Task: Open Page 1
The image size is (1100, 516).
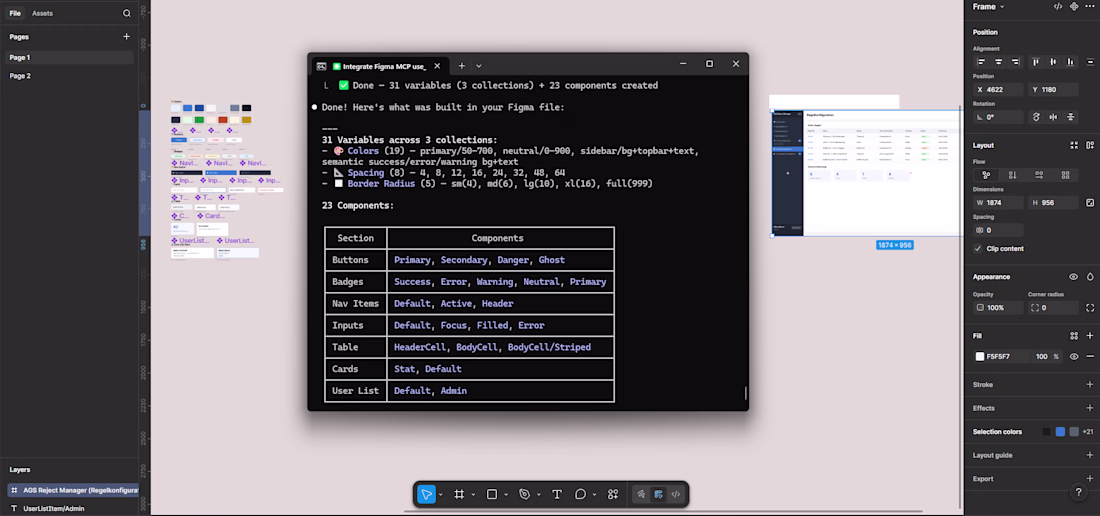Action: [x=69, y=57]
